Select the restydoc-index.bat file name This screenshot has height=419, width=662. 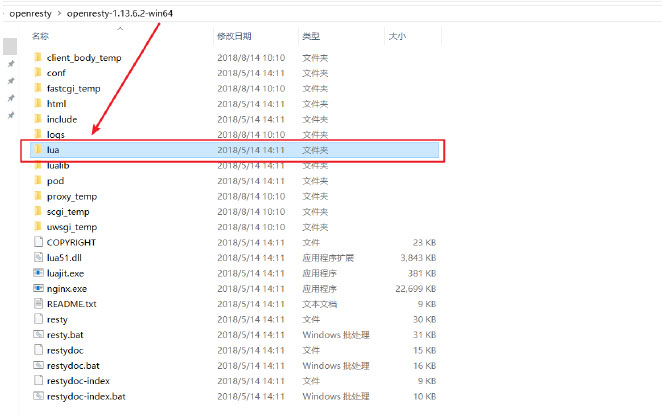click(x=86, y=397)
